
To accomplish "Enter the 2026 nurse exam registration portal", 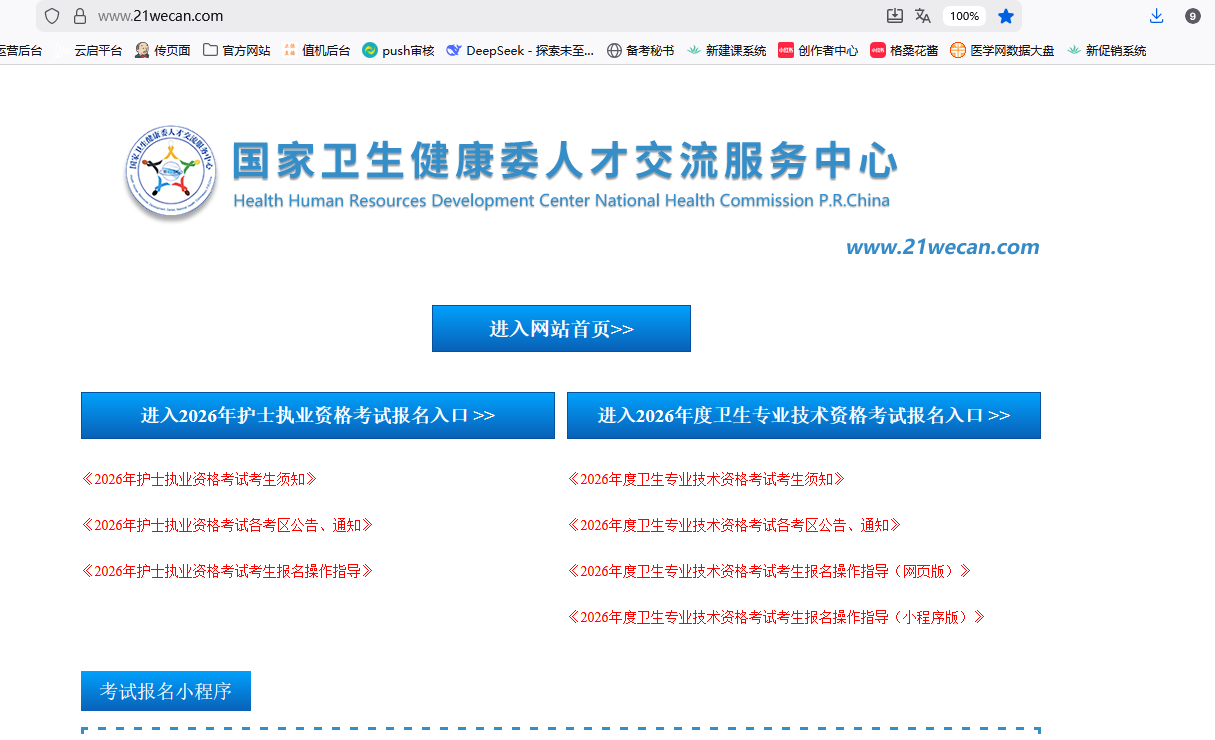I will [x=317, y=415].
